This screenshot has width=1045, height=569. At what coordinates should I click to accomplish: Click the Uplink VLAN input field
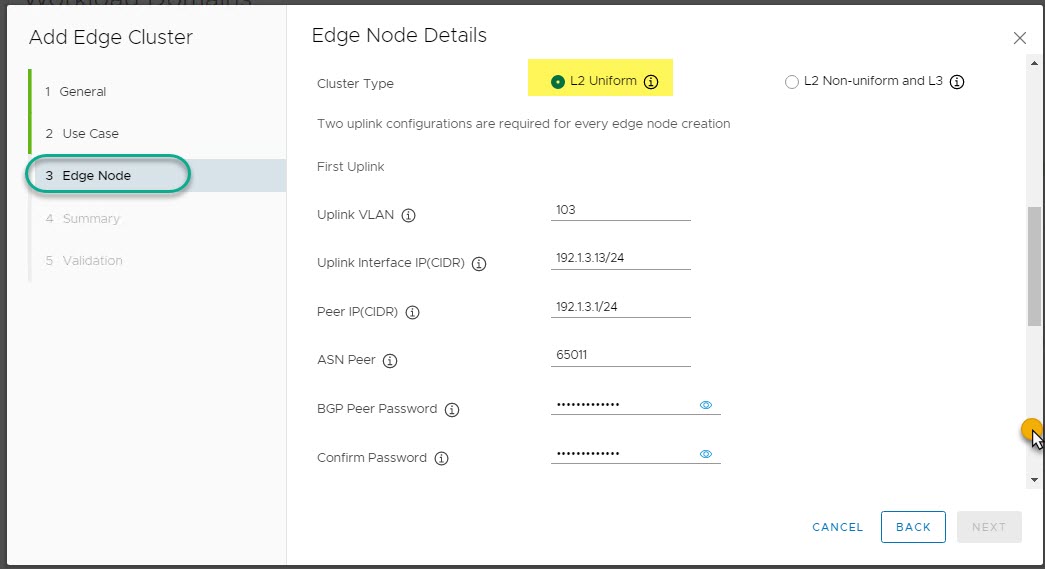(620, 210)
